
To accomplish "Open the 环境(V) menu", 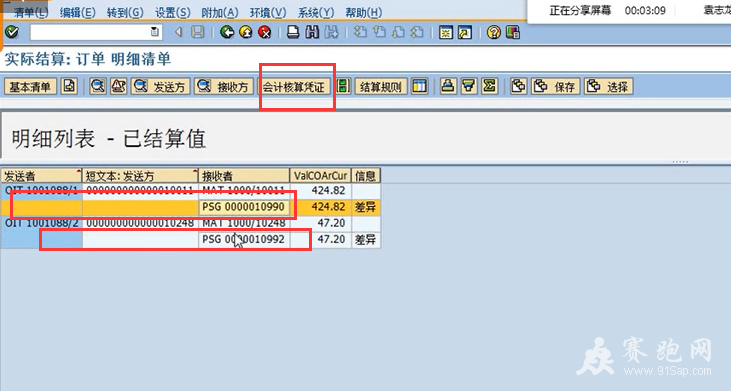I will pyautogui.click(x=268, y=13).
